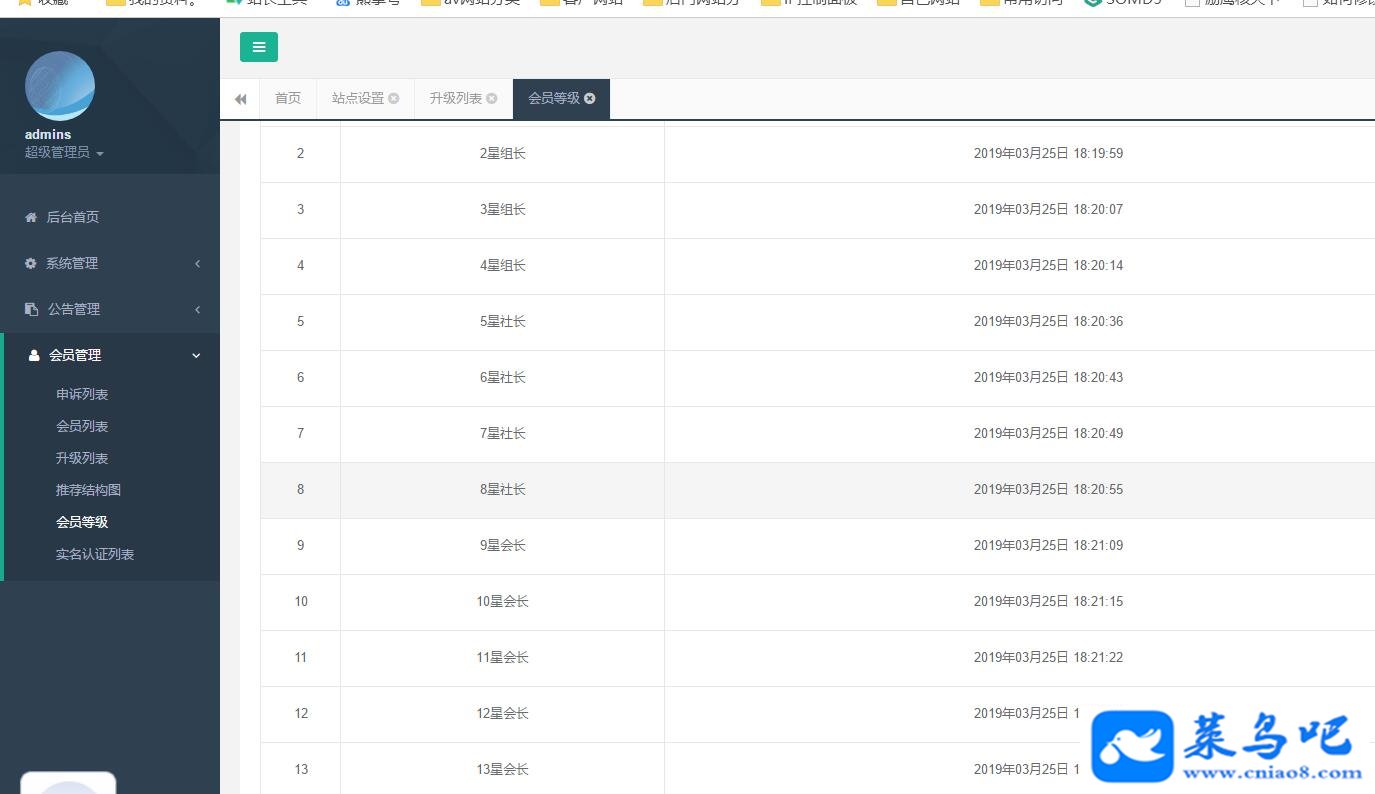Click the home icon beside 后台首页
The width and height of the screenshot is (1375, 794).
pyautogui.click(x=31, y=217)
